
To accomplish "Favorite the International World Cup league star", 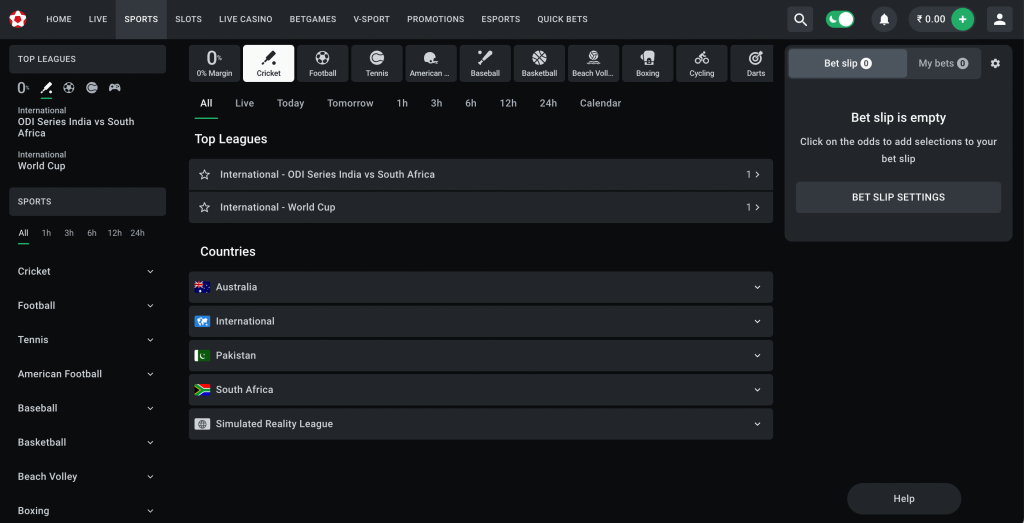I will click(204, 208).
